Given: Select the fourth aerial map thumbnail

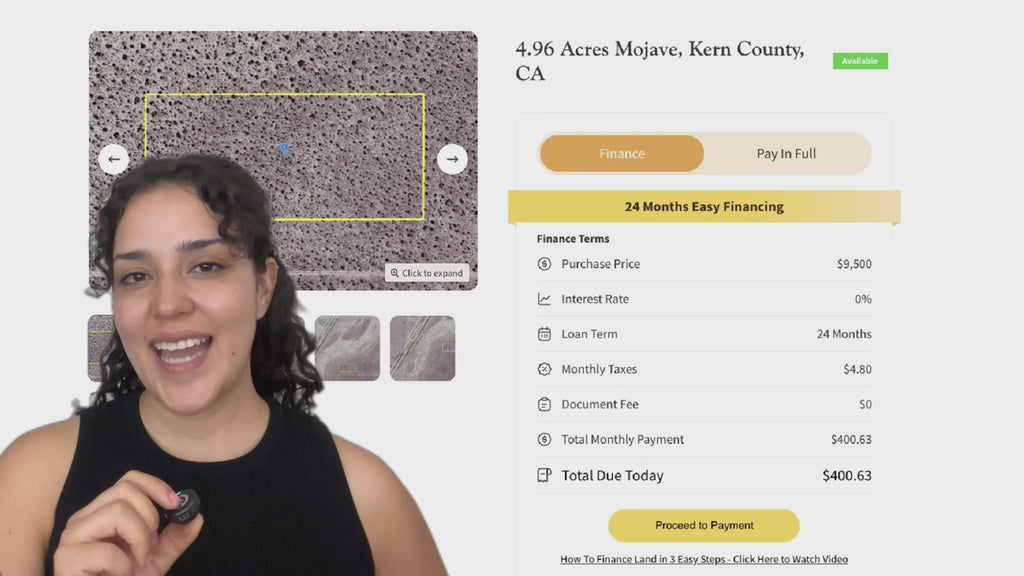Looking at the screenshot, I should coord(423,348).
